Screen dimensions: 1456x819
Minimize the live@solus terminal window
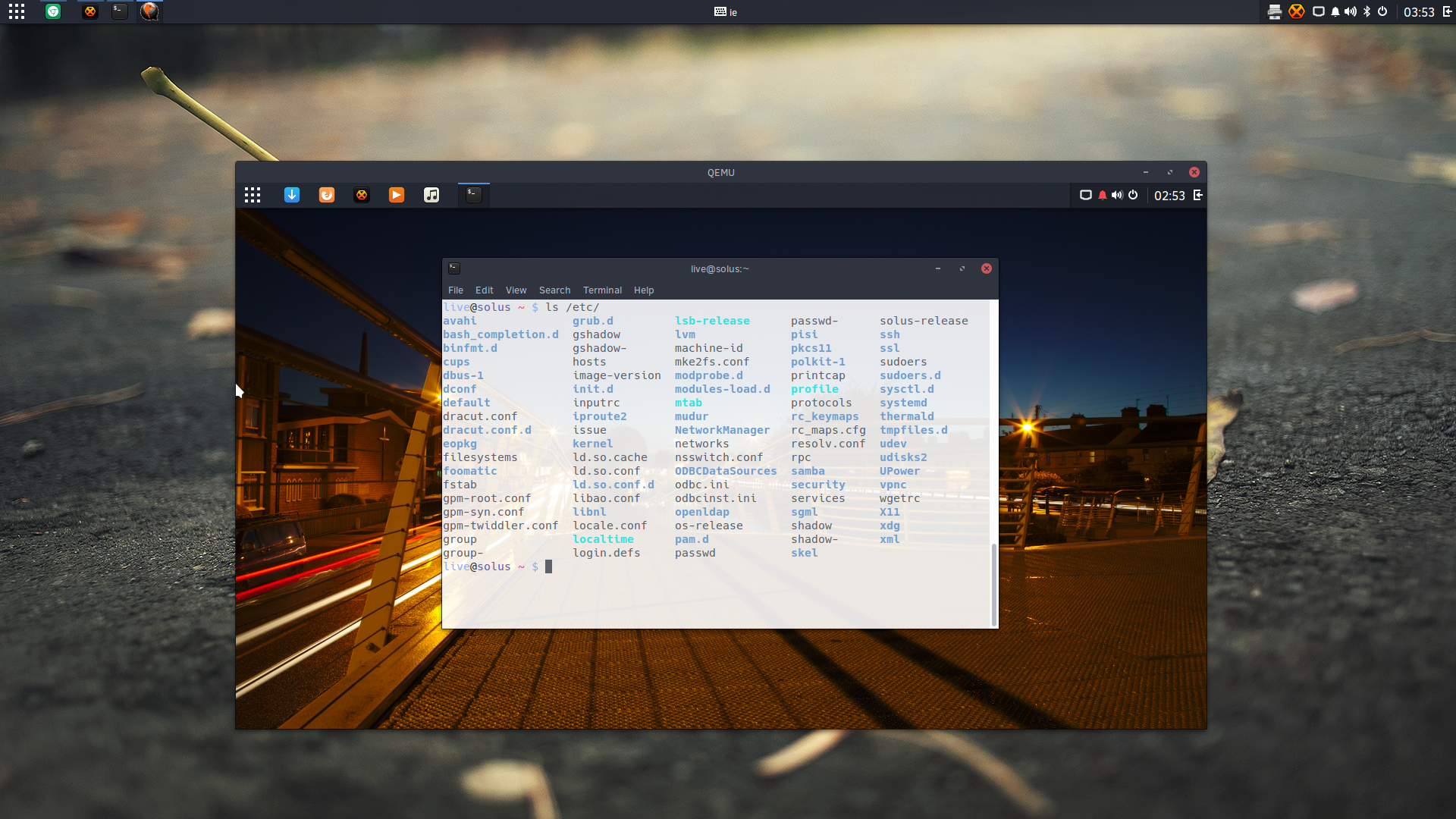click(x=938, y=268)
